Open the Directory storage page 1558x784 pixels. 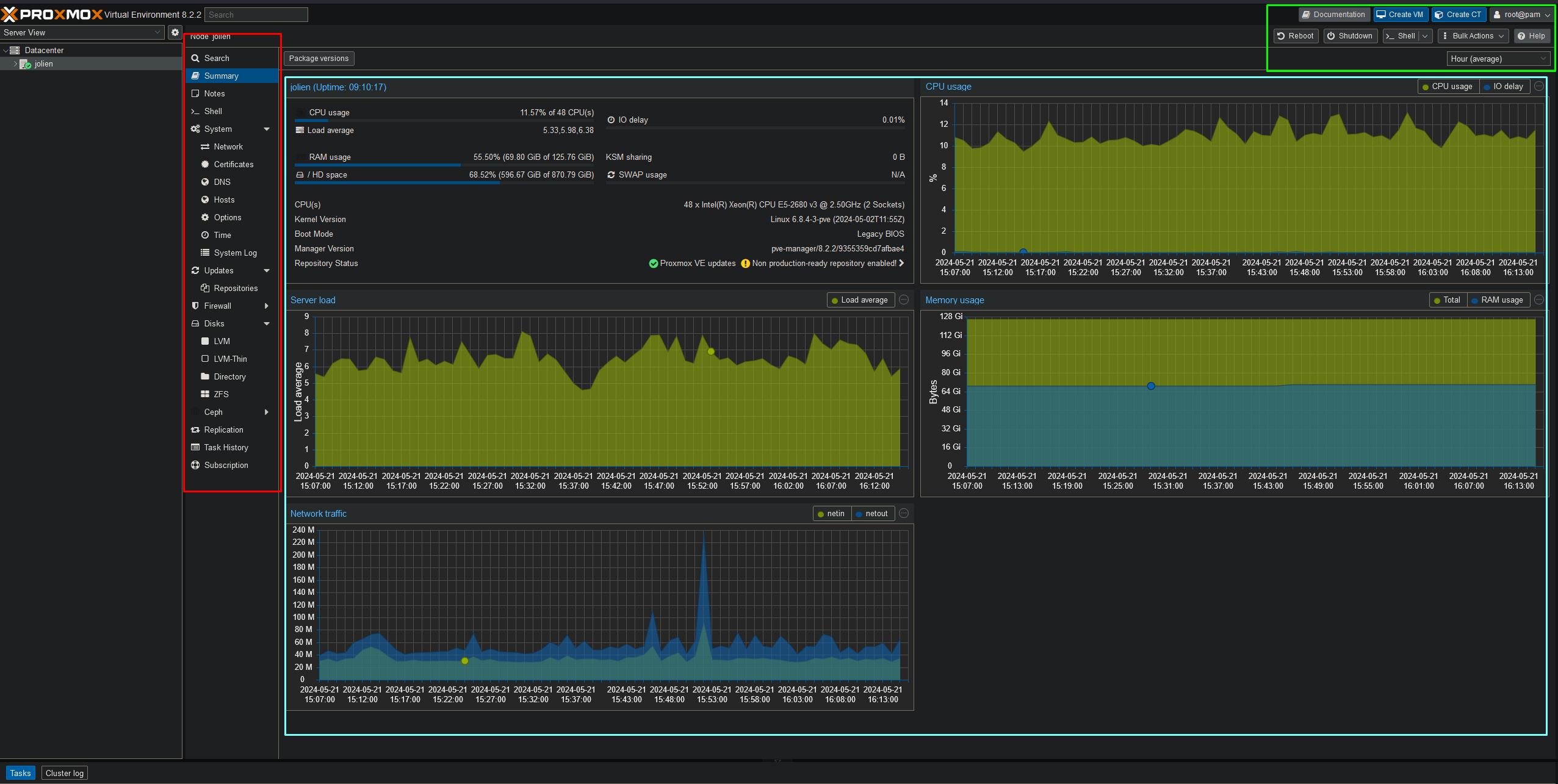232,376
